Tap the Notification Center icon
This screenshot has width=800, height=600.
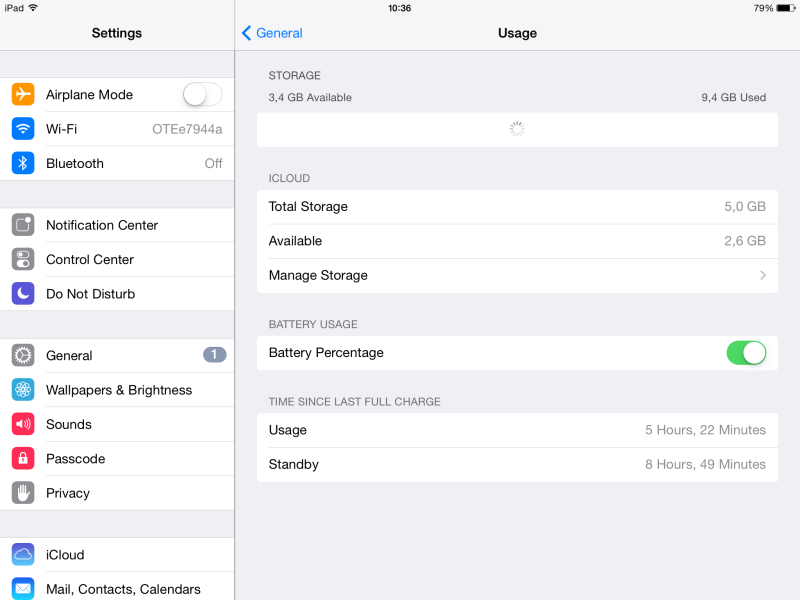(x=23, y=225)
